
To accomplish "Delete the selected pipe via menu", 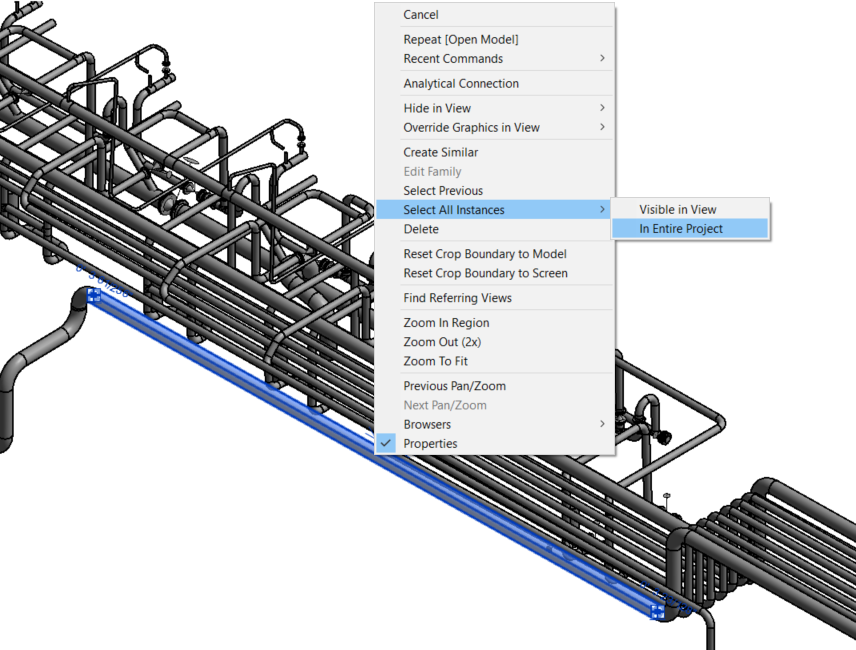I will pyautogui.click(x=421, y=229).
